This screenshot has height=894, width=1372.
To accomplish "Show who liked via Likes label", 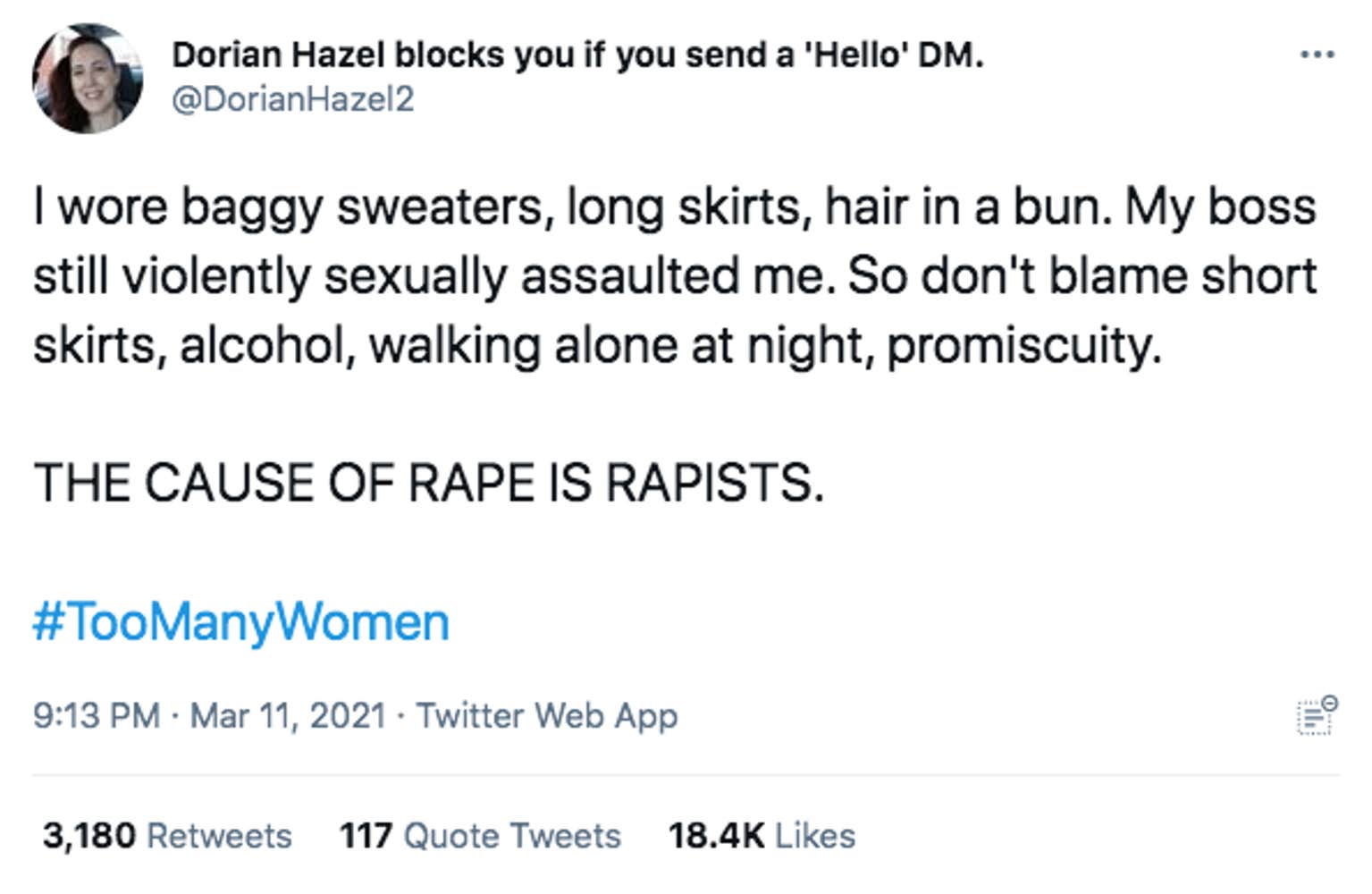I will coord(815,836).
